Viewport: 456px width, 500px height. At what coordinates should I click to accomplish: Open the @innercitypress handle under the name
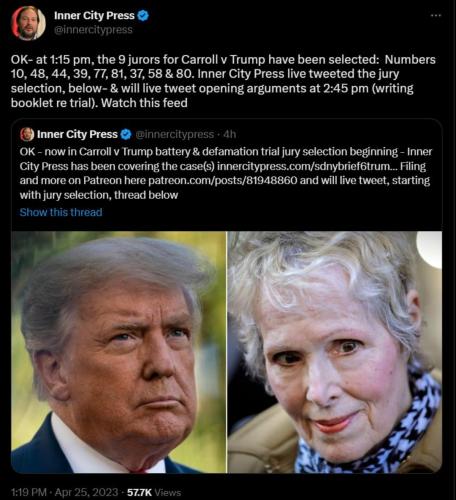(93, 30)
